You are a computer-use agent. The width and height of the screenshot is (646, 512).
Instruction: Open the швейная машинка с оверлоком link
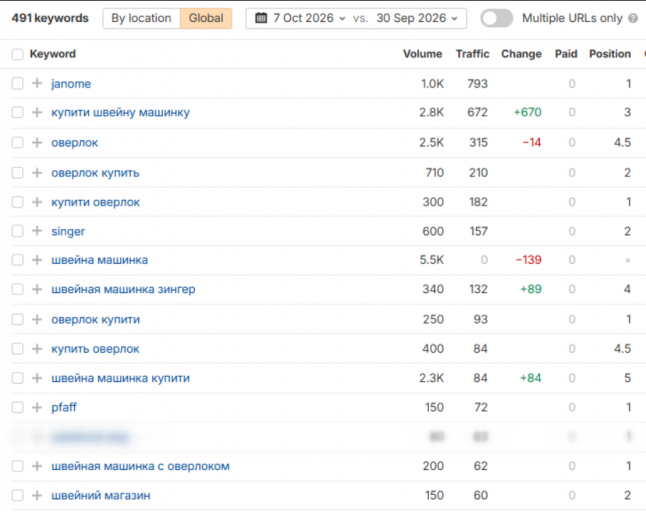pos(140,466)
